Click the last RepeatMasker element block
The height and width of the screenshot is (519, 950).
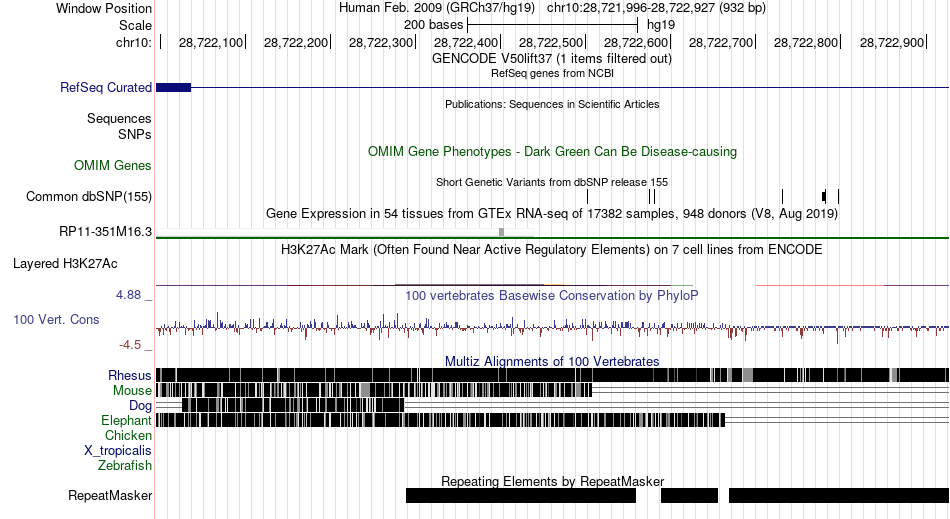[839, 495]
